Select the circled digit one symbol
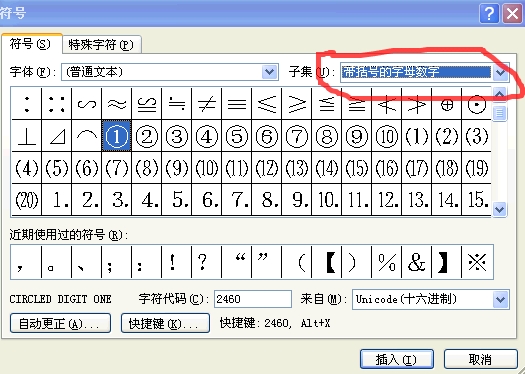Viewport: 525px width, 374px height. click(x=117, y=136)
